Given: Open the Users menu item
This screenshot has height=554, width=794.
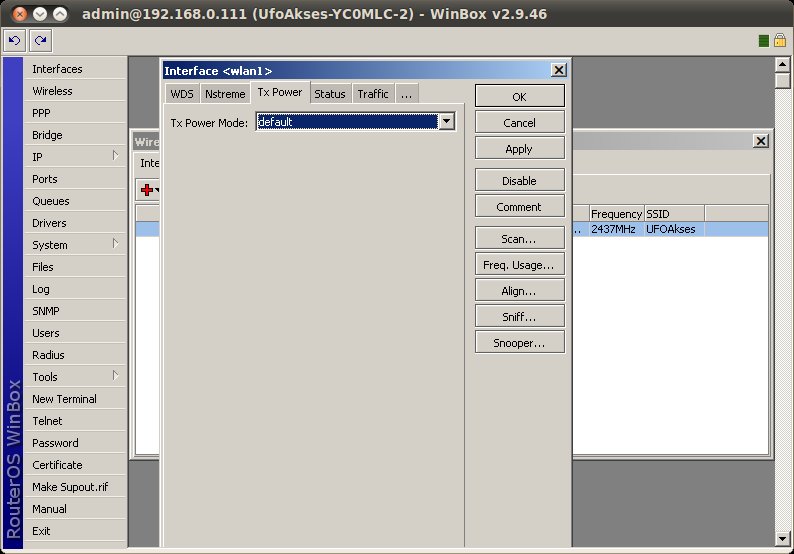Looking at the screenshot, I should (75, 333).
